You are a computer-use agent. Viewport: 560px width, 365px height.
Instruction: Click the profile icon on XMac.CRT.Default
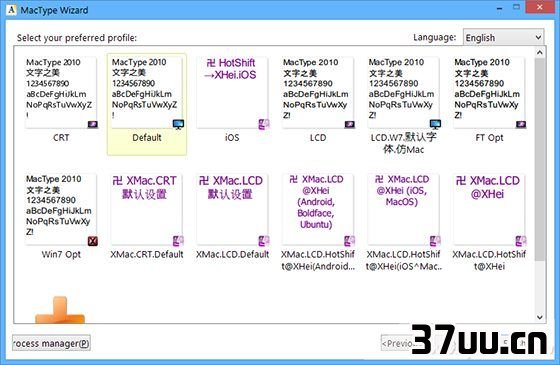pyautogui.click(x=178, y=241)
